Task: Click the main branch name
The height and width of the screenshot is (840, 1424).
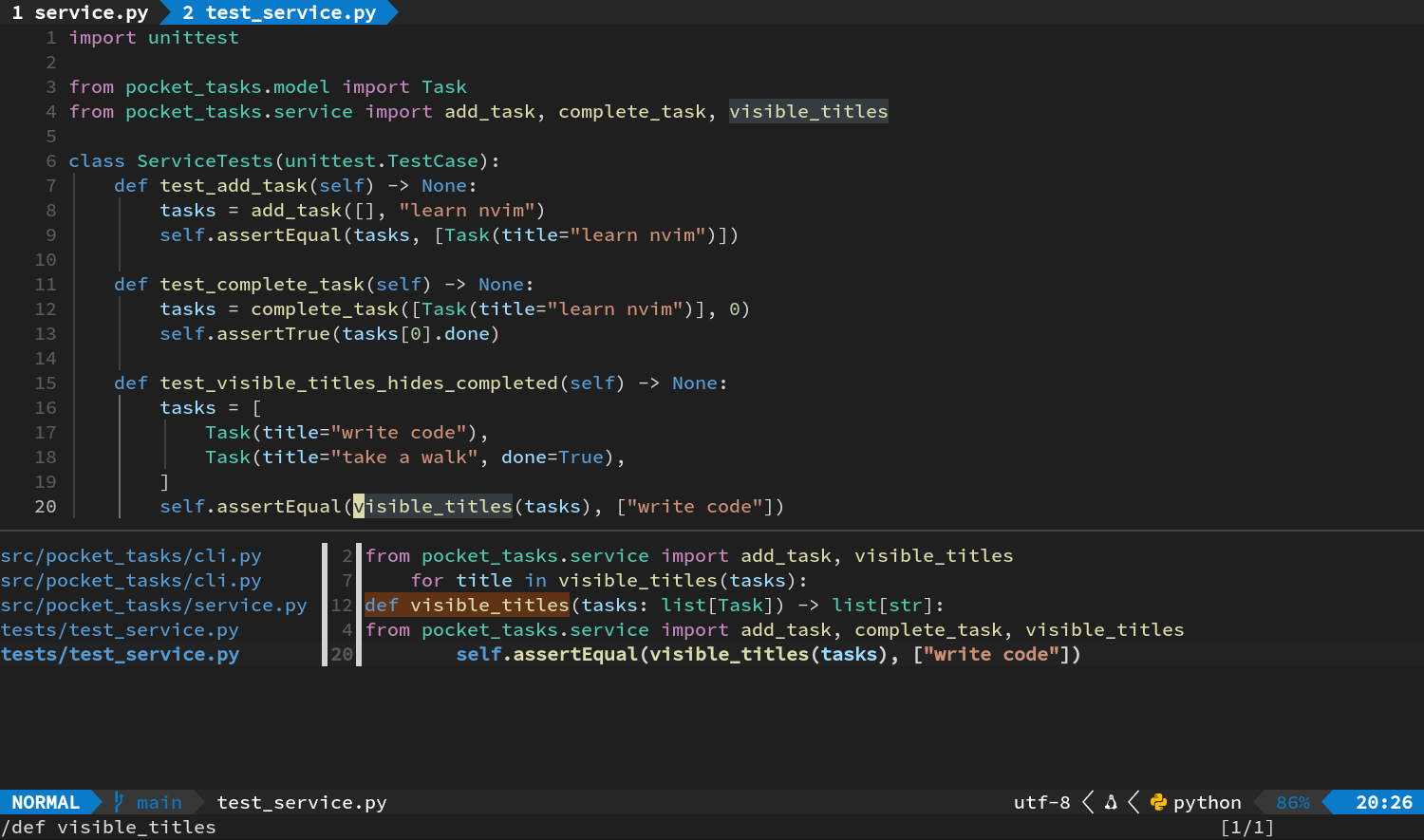Action: 159,802
